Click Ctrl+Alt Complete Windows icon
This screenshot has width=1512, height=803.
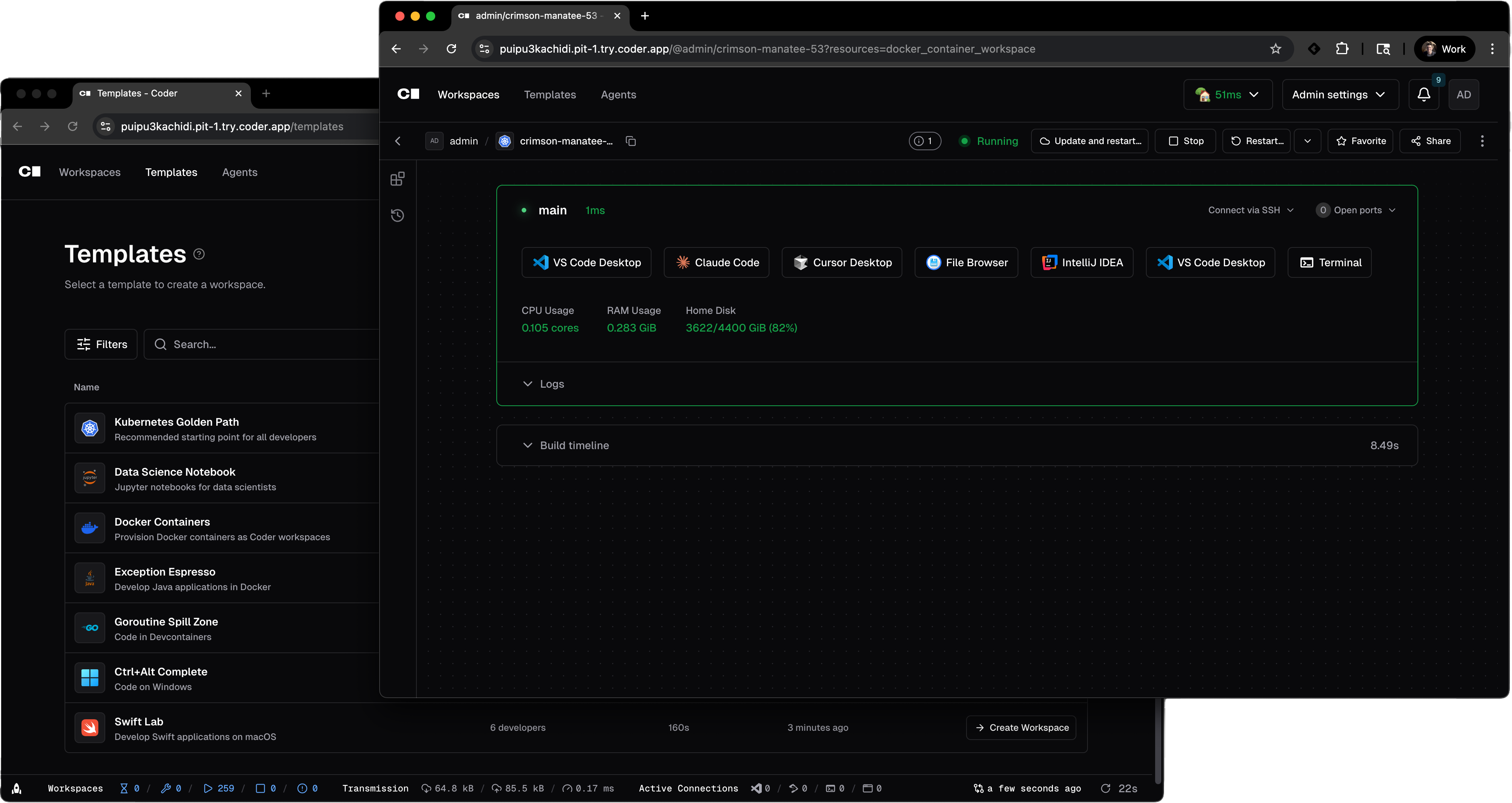pyautogui.click(x=89, y=678)
